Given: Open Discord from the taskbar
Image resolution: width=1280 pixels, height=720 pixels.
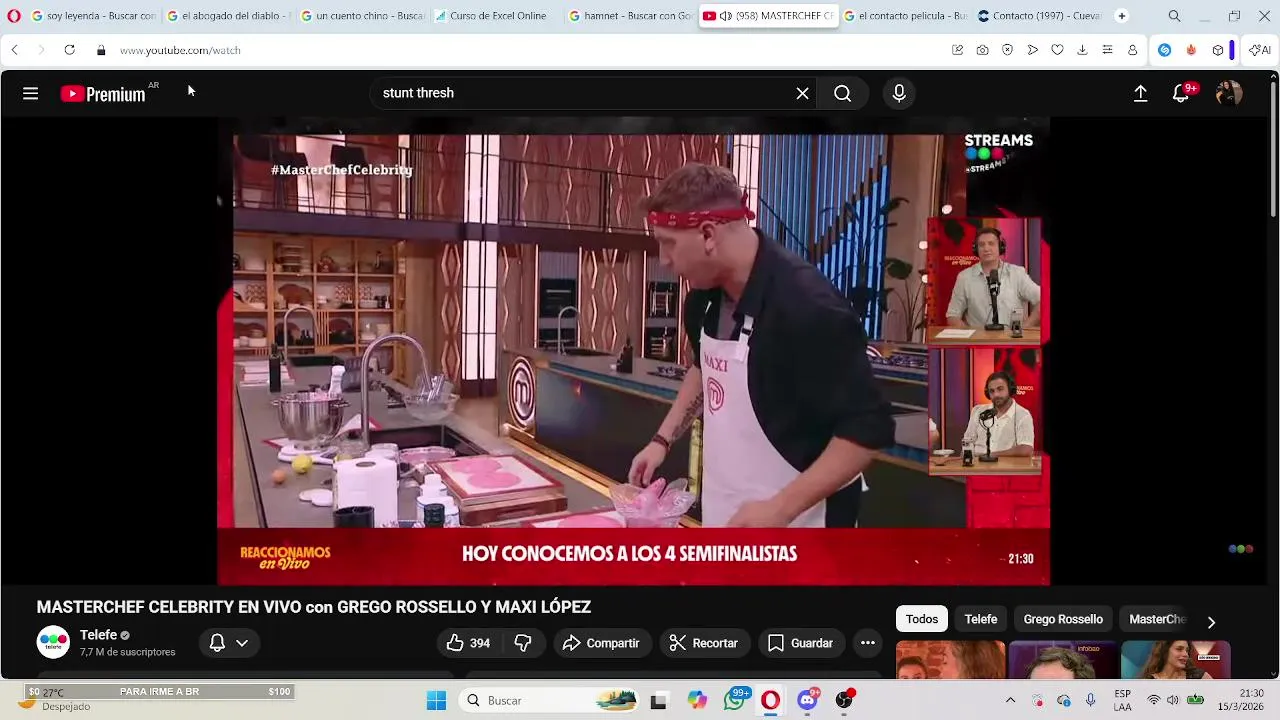Looking at the screenshot, I should tap(807, 700).
